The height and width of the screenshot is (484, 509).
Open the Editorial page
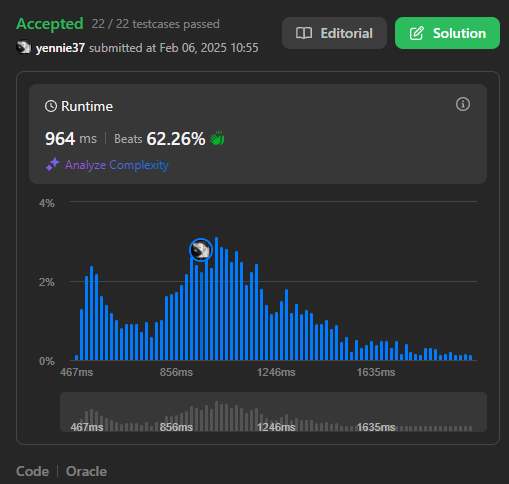(x=334, y=33)
